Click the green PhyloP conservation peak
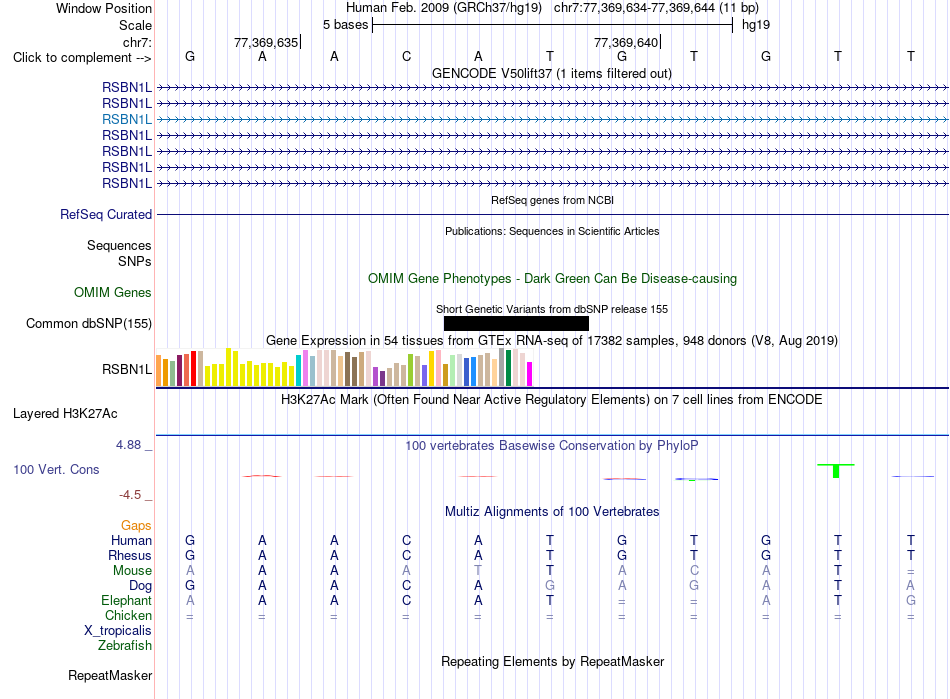The image size is (950, 699). [836, 470]
